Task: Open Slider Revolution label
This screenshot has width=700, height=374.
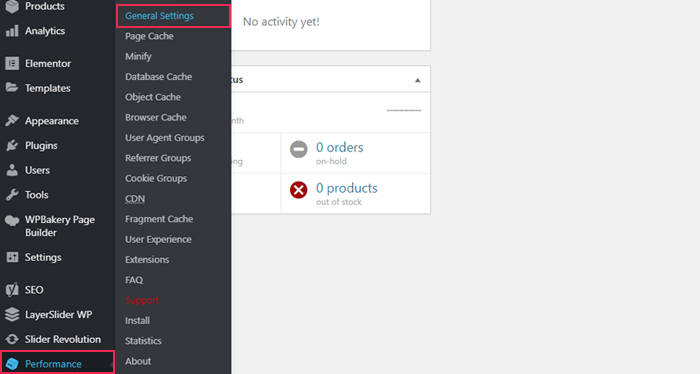Action: point(62,339)
